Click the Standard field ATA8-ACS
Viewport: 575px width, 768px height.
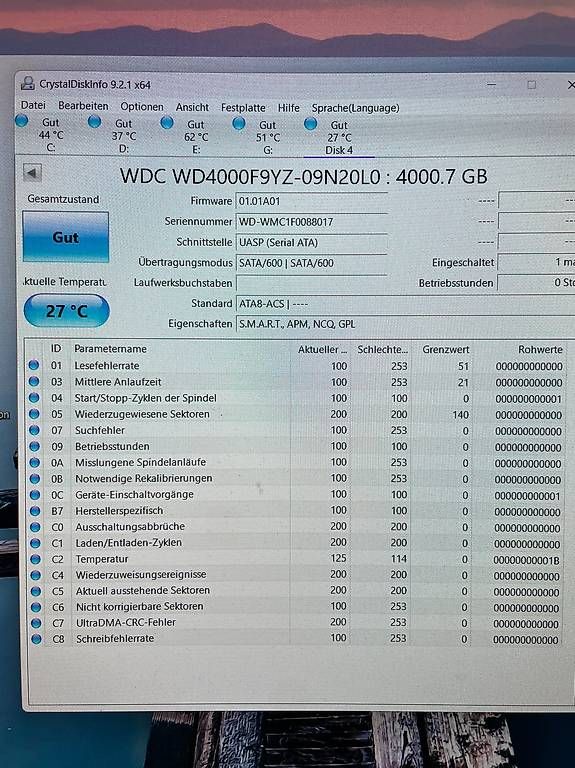(405, 304)
